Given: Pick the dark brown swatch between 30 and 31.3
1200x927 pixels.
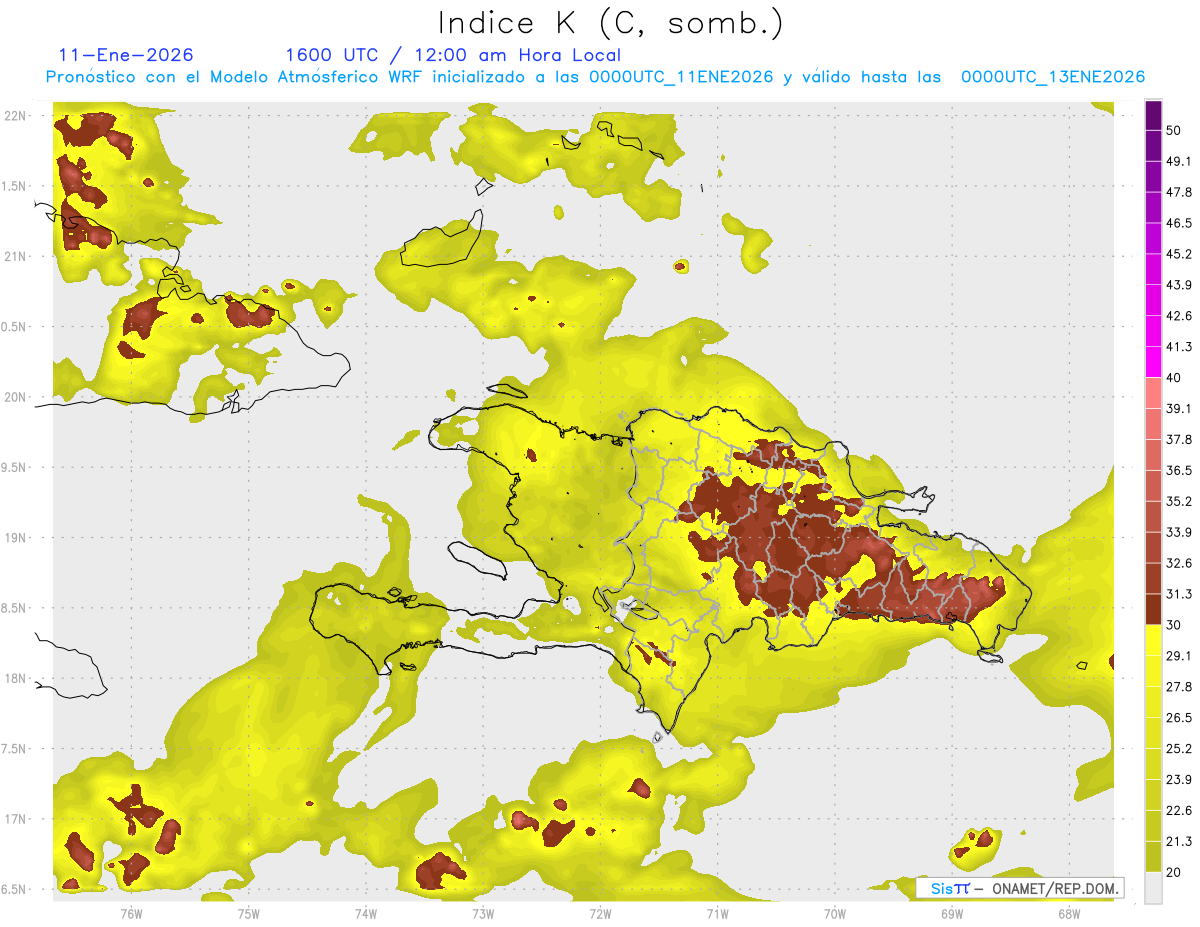Looking at the screenshot, I should pos(1153,609).
